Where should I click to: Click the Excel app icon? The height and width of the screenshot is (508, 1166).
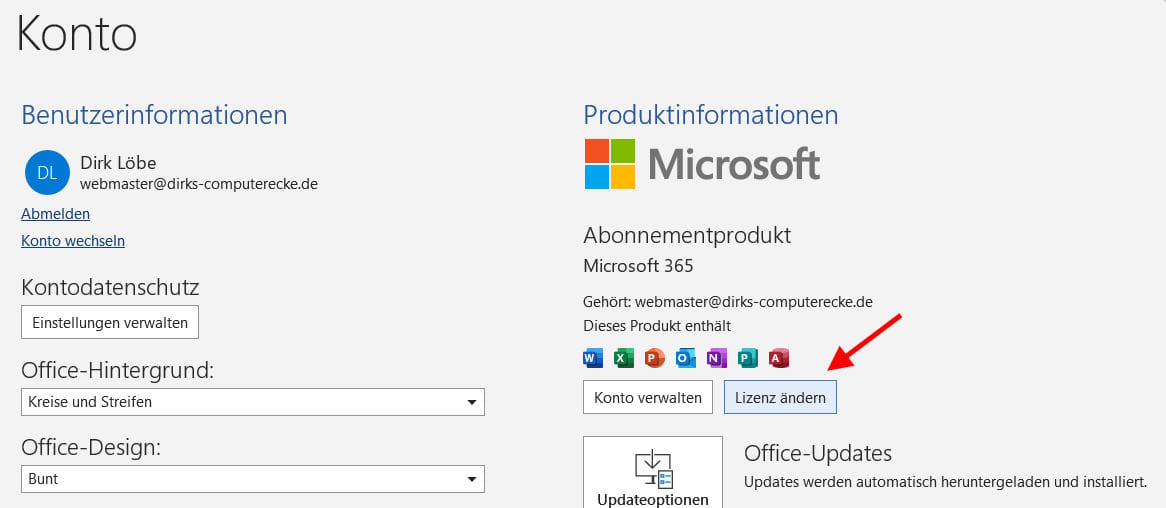point(624,359)
